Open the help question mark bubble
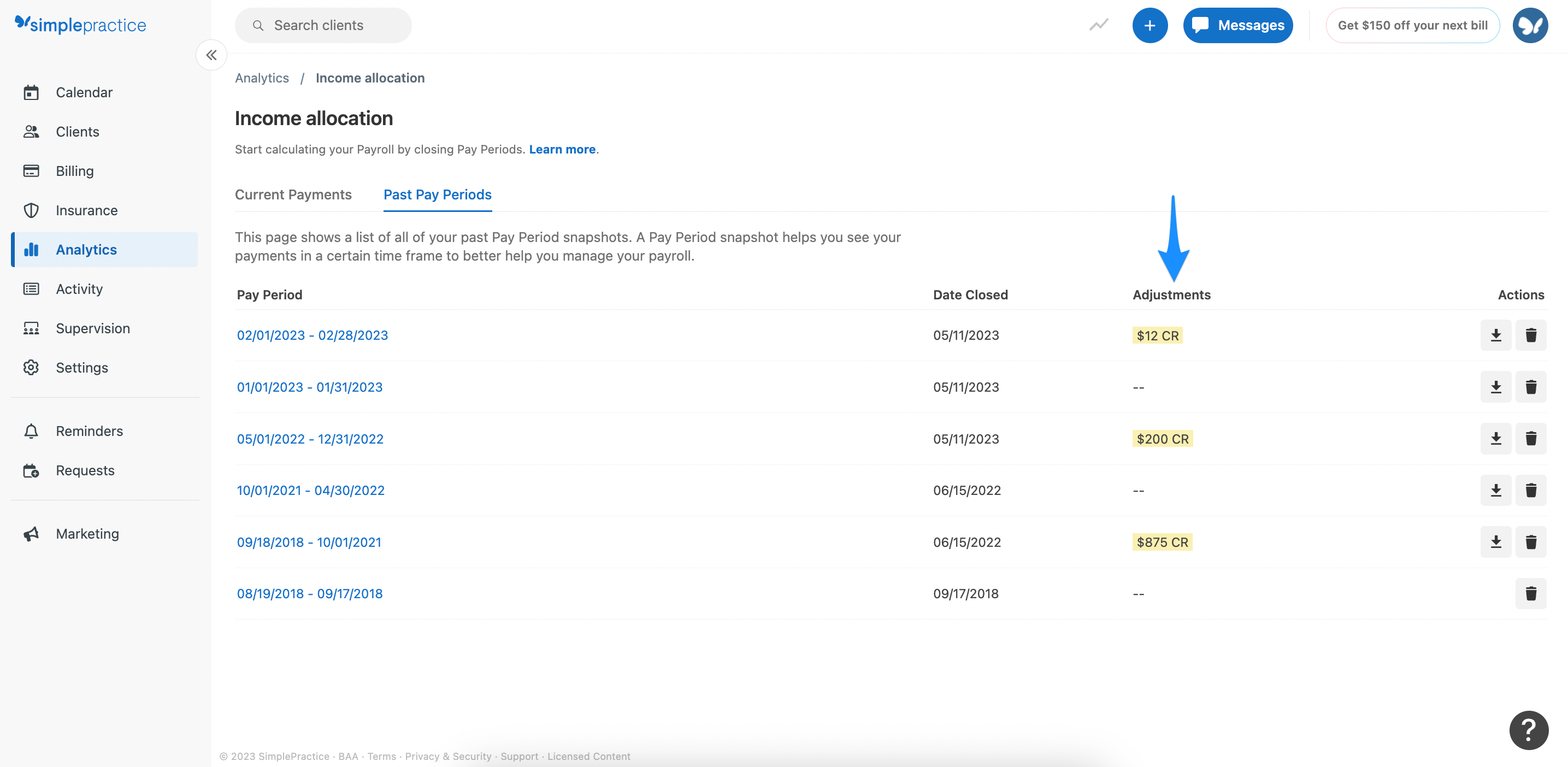This screenshot has width=1568, height=767. tap(1529, 730)
